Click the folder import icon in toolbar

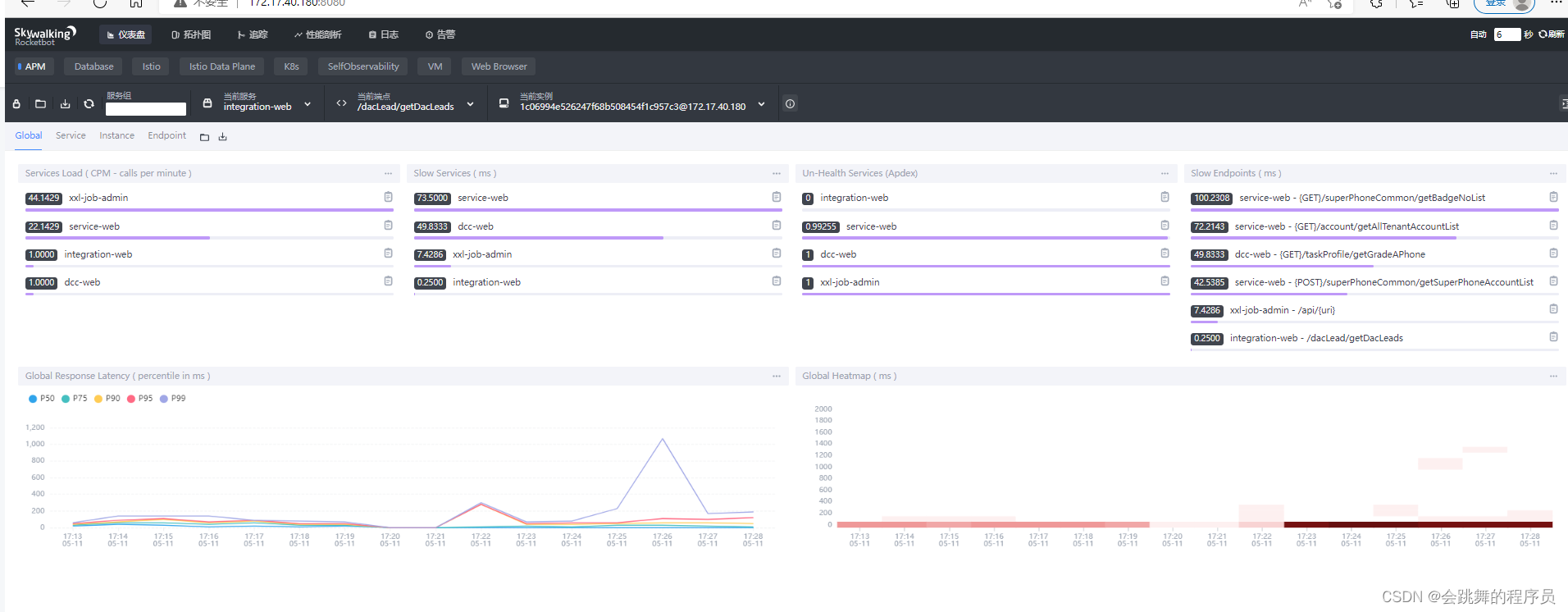point(40,104)
